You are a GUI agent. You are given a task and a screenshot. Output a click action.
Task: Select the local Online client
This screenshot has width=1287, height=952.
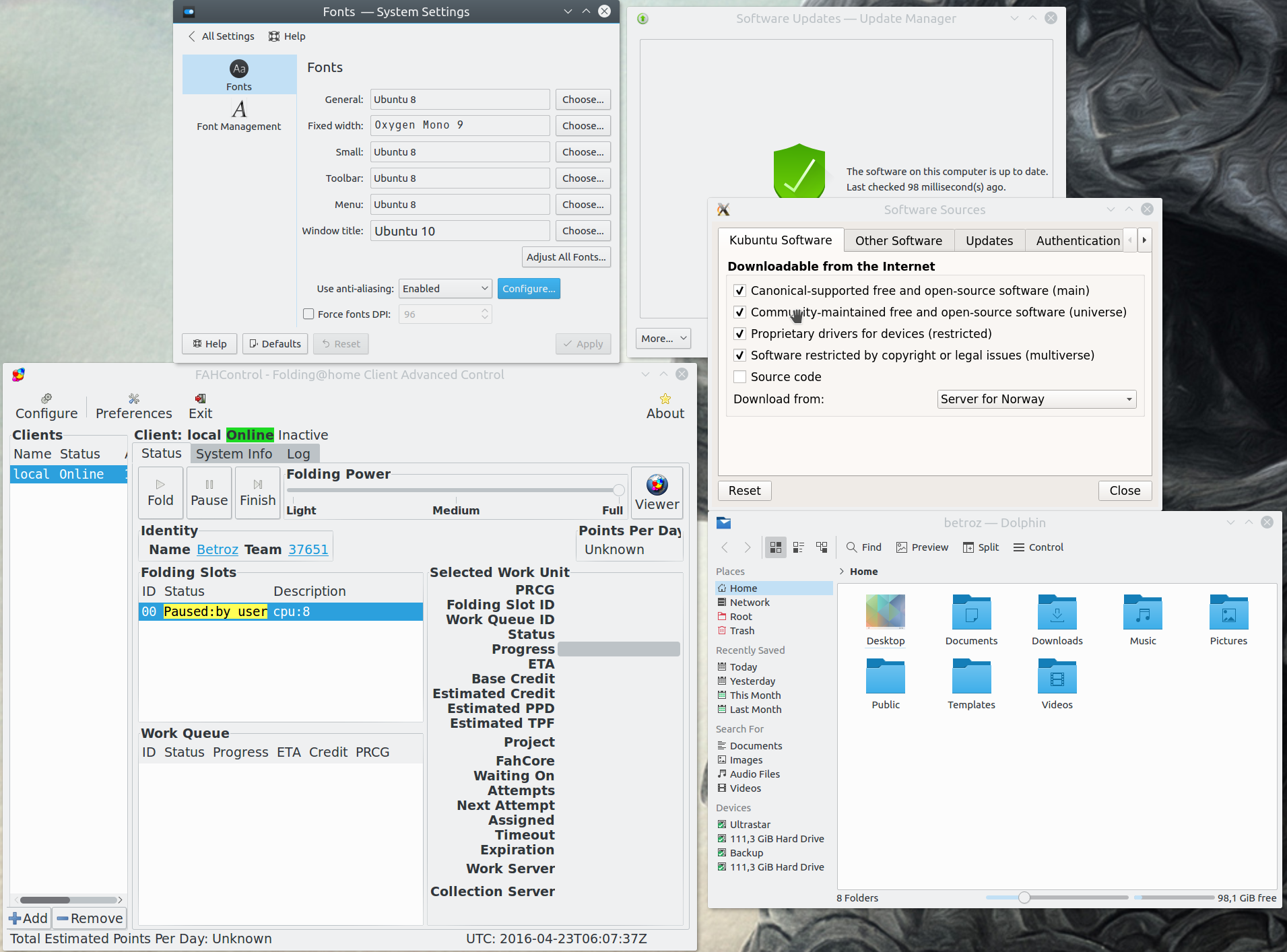68,474
